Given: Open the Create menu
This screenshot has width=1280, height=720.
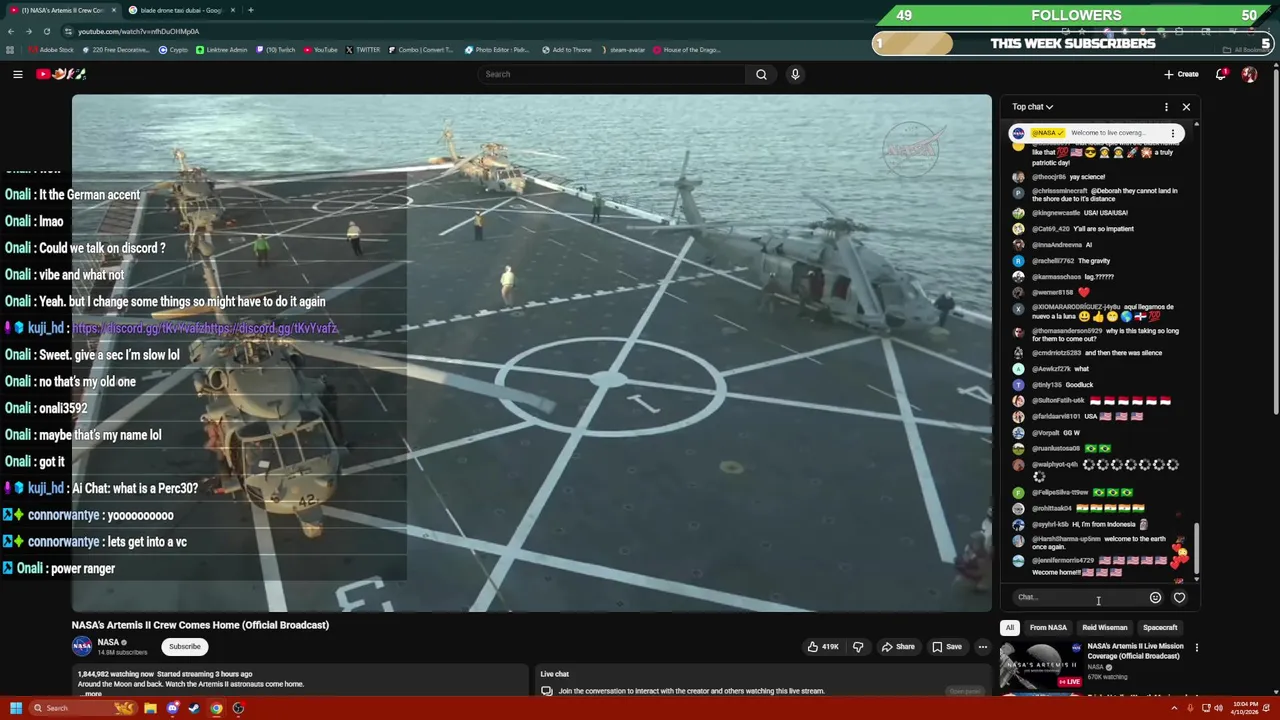Looking at the screenshot, I should point(1181,74).
